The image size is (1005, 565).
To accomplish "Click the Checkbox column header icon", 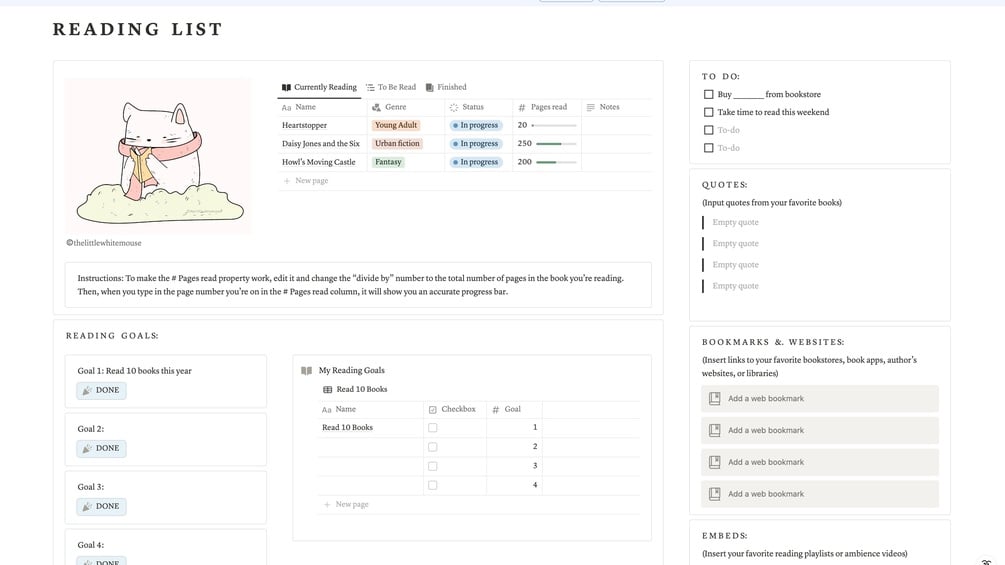I will click(x=433, y=409).
